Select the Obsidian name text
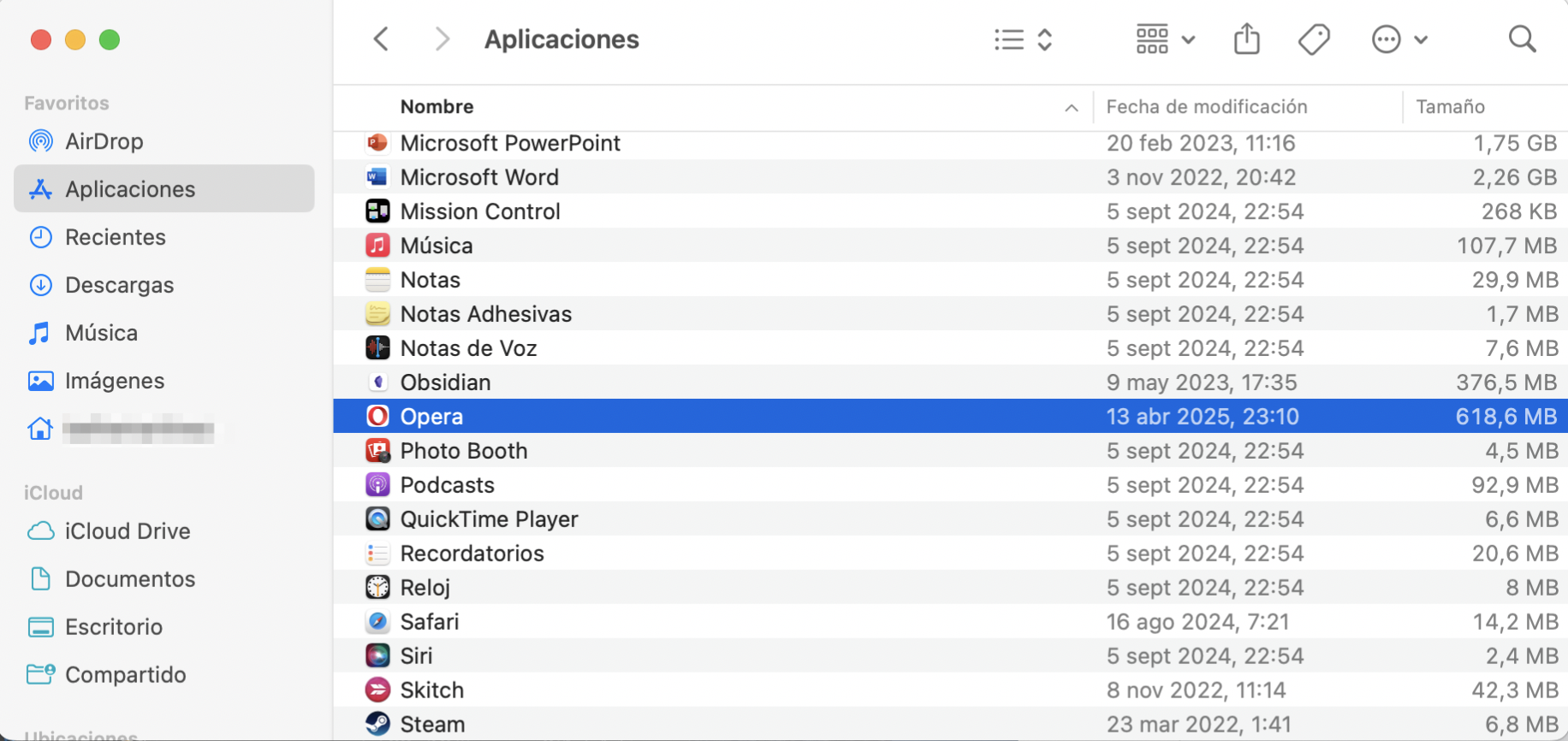This screenshot has width=1568, height=741. (445, 382)
